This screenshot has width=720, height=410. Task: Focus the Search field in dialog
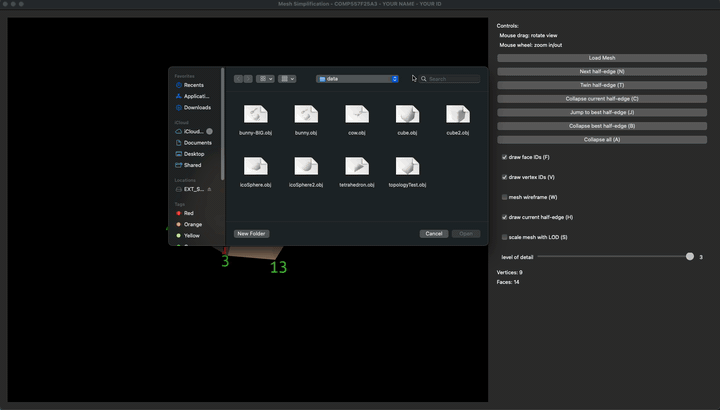tap(450, 79)
